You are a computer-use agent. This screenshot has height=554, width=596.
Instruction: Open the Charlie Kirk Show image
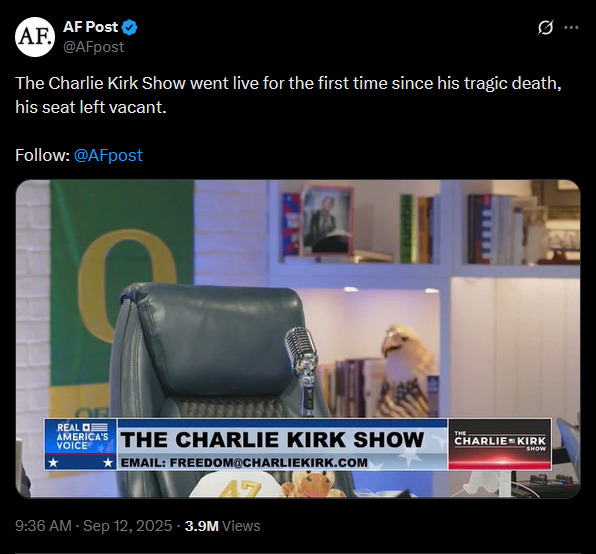click(298, 339)
